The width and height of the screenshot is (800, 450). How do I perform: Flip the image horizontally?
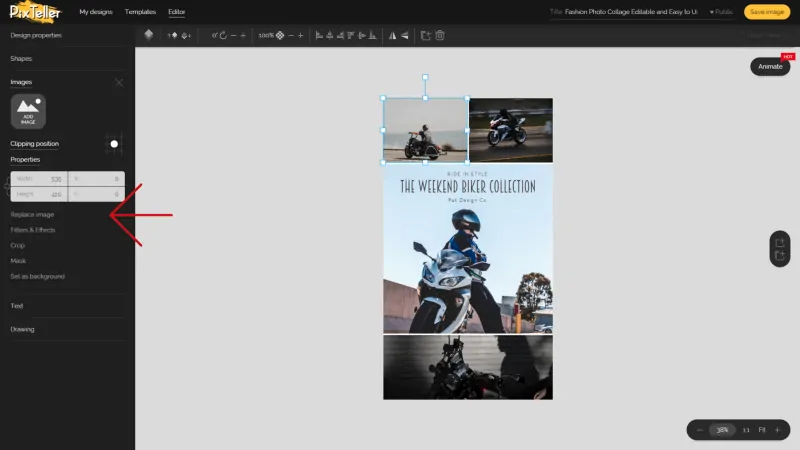click(392, 35)
